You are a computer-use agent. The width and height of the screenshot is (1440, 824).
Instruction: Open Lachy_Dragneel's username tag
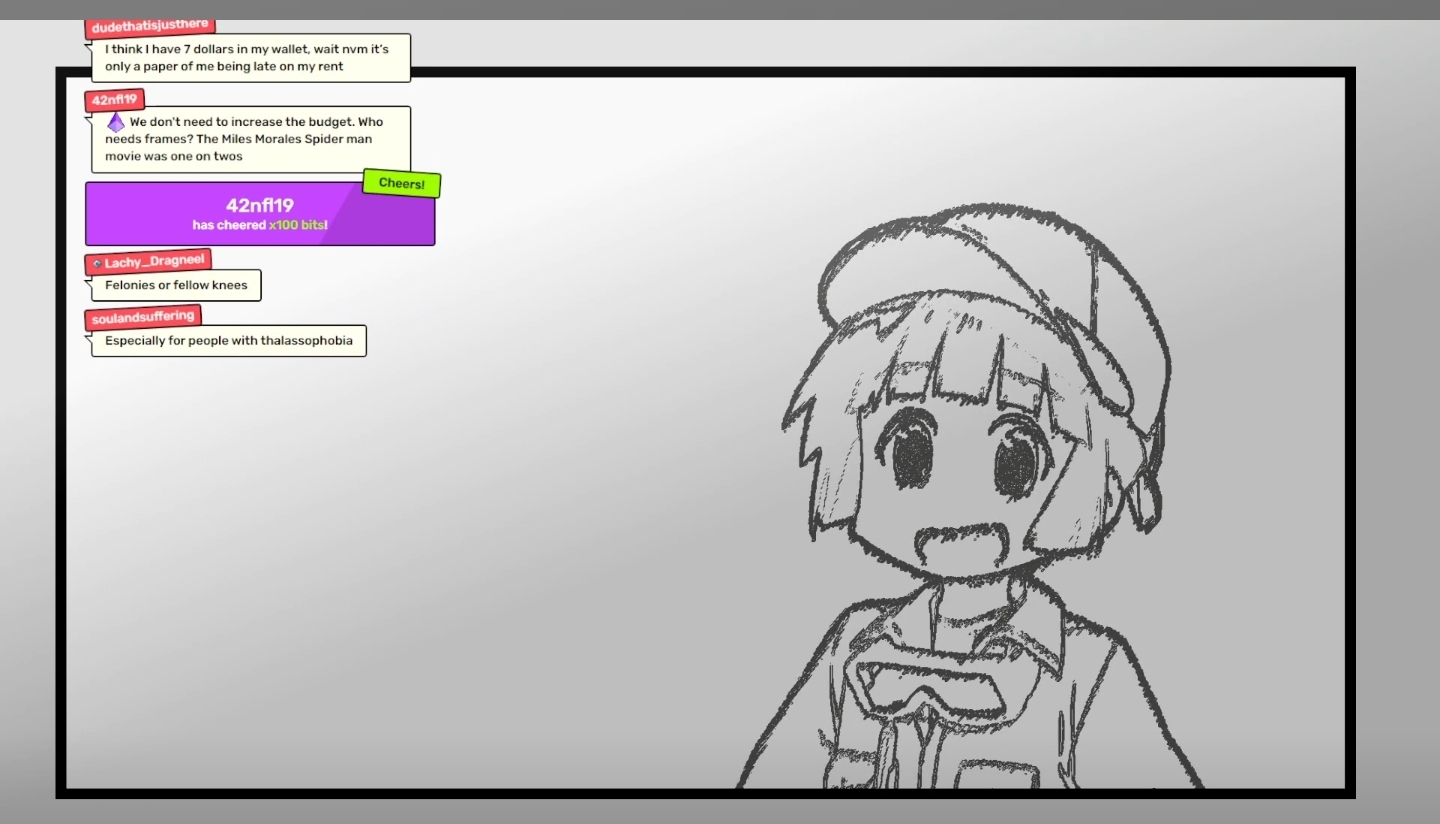148,262
